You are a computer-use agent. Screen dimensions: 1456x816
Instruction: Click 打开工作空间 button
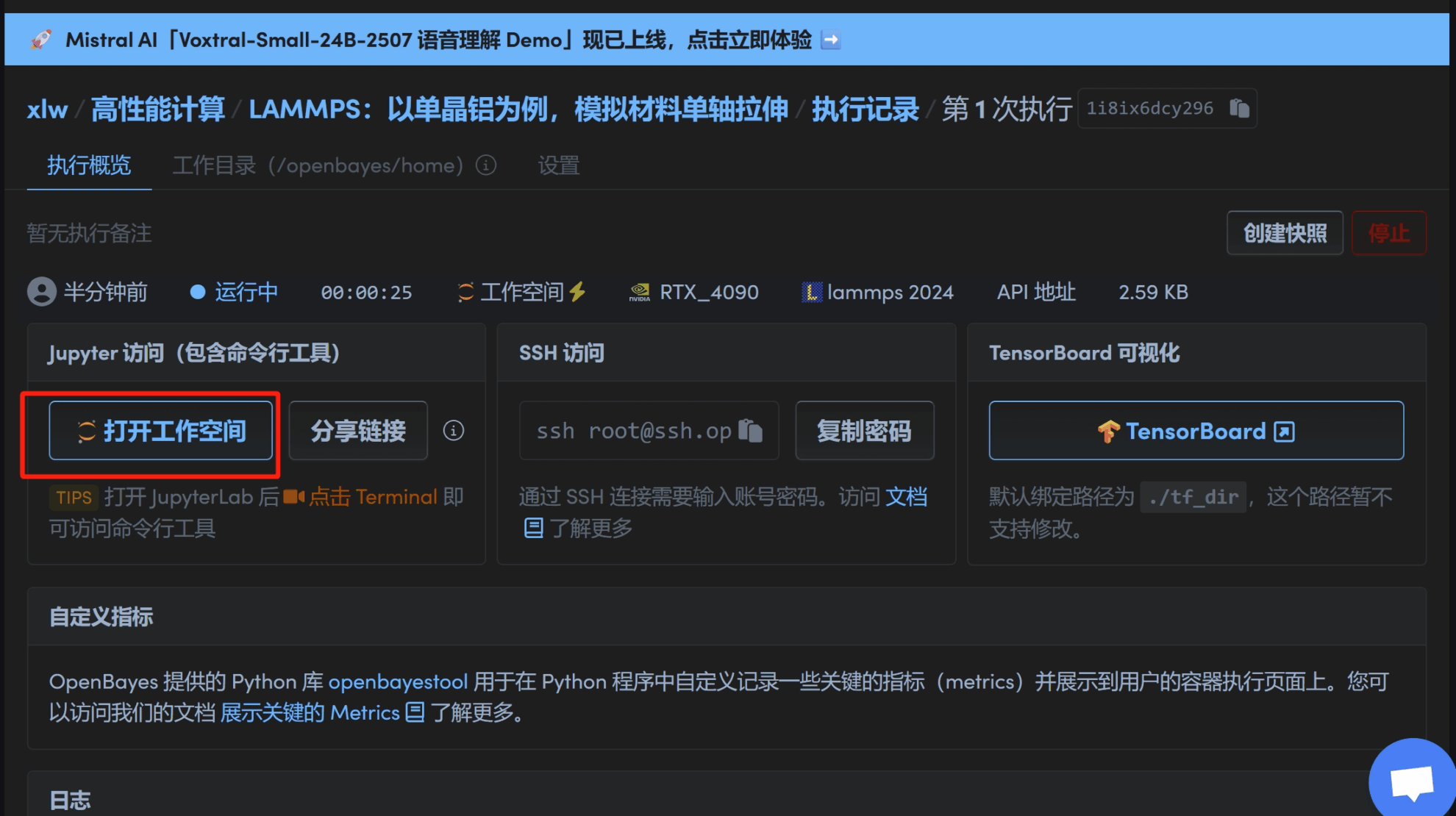pyautogui.click(x=161, y=431)
